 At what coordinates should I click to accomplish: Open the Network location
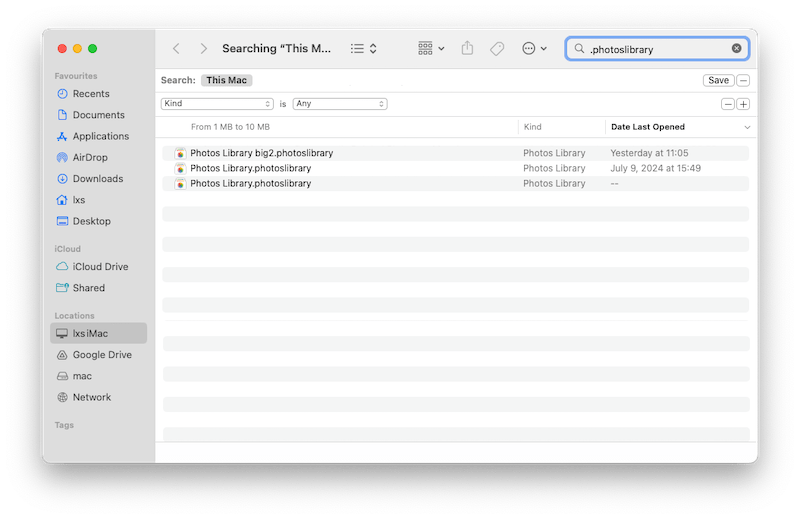[x=92, y=397]
